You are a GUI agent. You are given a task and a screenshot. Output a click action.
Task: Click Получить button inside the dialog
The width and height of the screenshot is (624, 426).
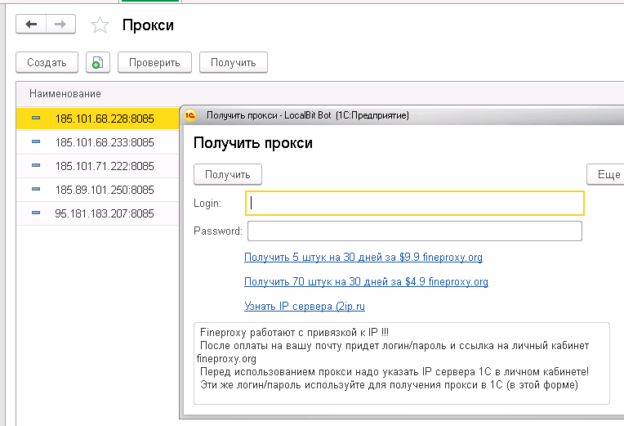[x=228, y=174]
